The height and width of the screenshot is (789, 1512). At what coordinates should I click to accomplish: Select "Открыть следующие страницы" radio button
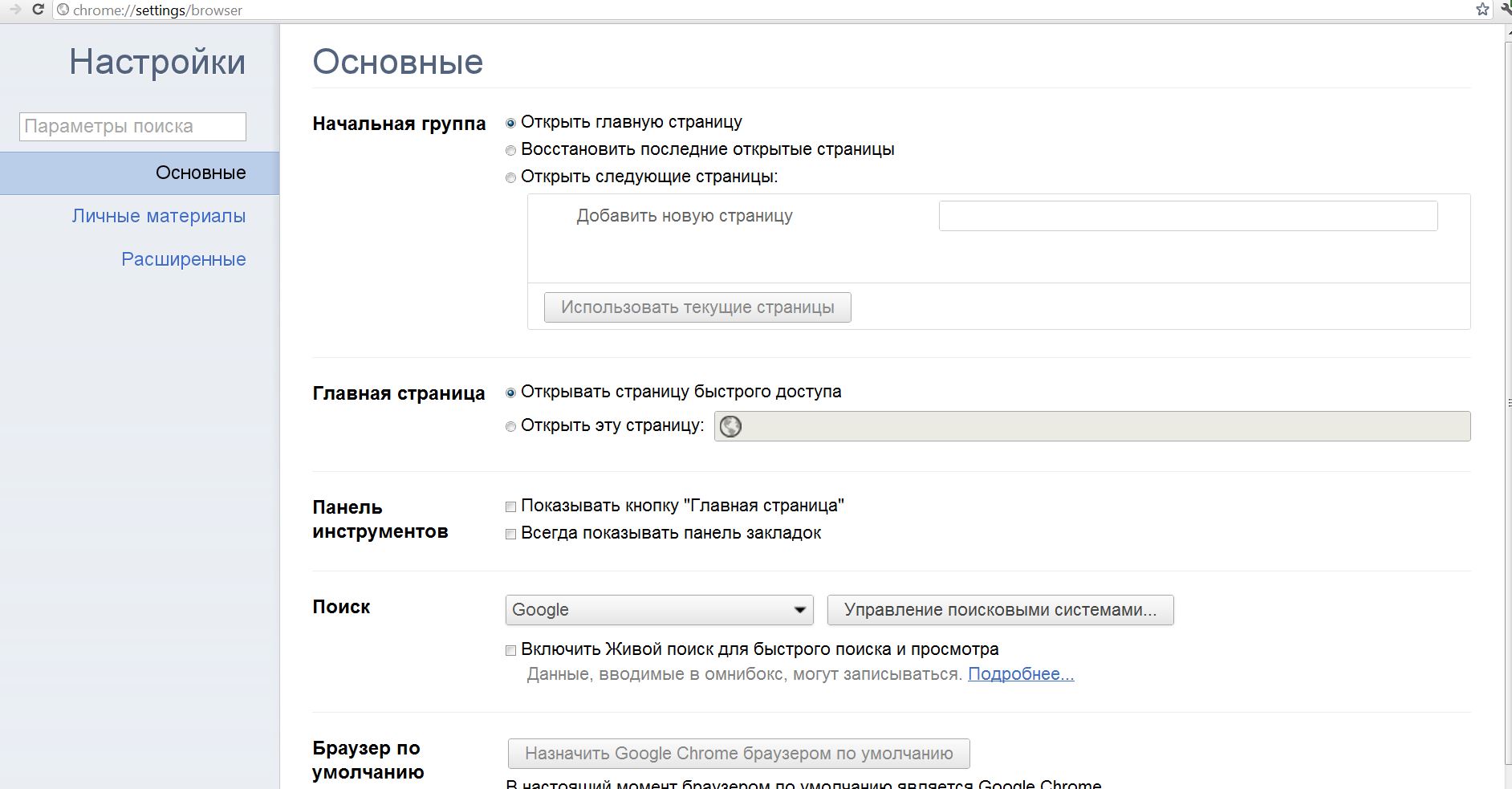[510, 178]
